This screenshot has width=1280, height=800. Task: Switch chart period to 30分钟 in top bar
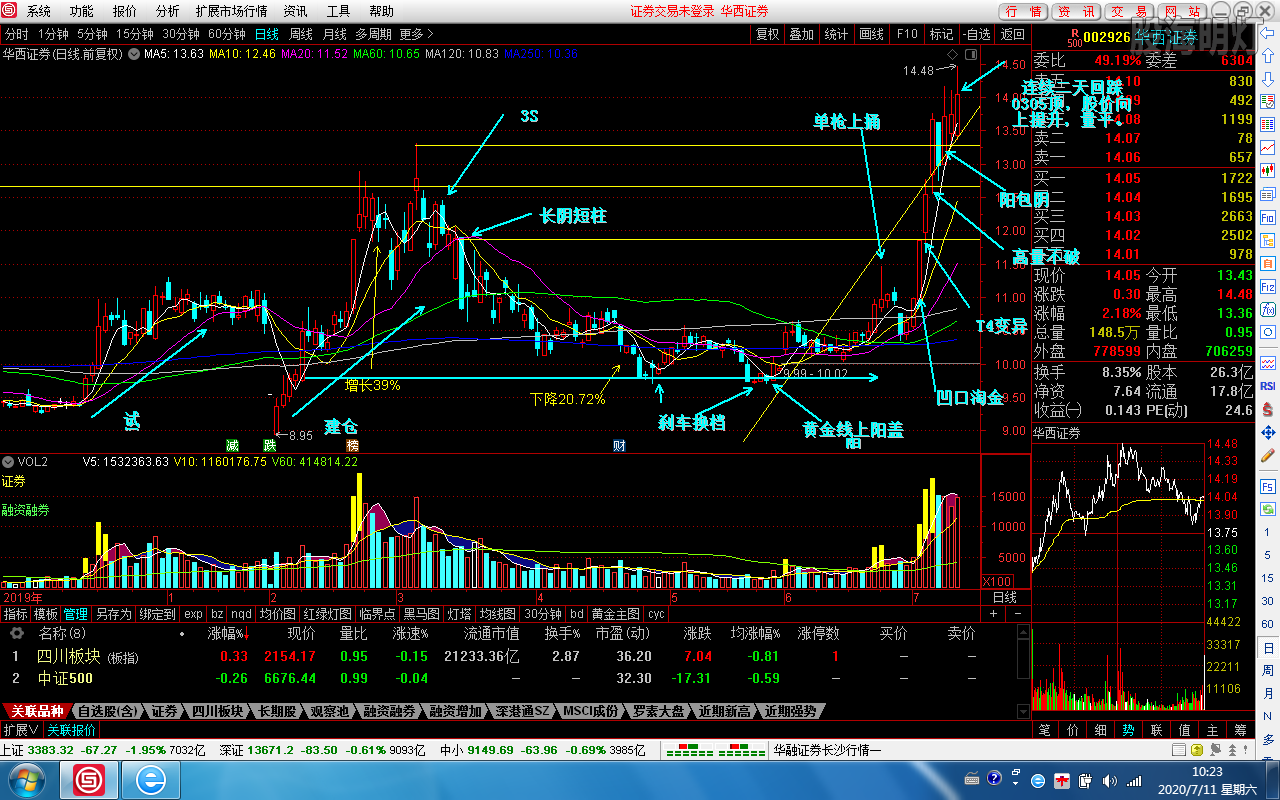click(x=180, y=34)
